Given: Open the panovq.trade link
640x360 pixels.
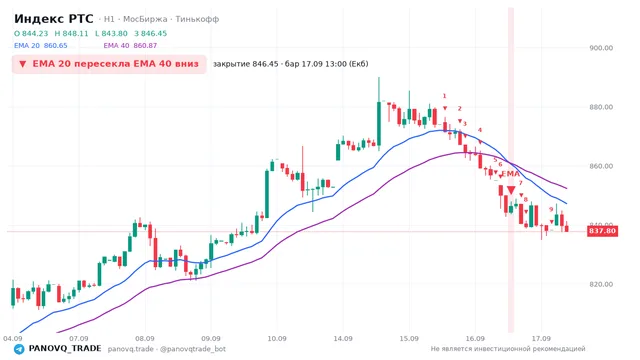Looking at the screenshot, I should (x=131, y=349).
